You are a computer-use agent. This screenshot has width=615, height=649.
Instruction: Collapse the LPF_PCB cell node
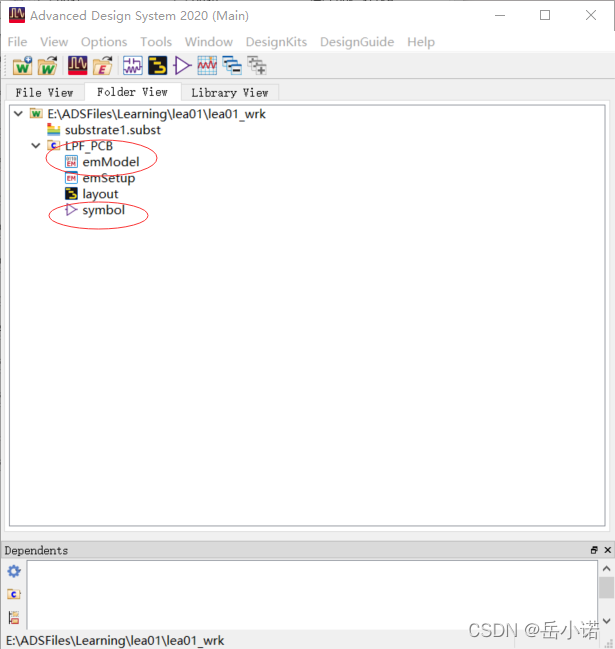pos(36,146)
